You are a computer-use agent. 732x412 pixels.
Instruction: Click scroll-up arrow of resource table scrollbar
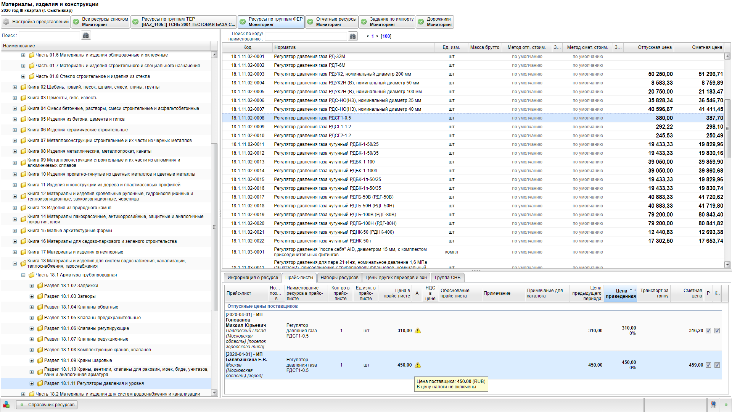727,56
